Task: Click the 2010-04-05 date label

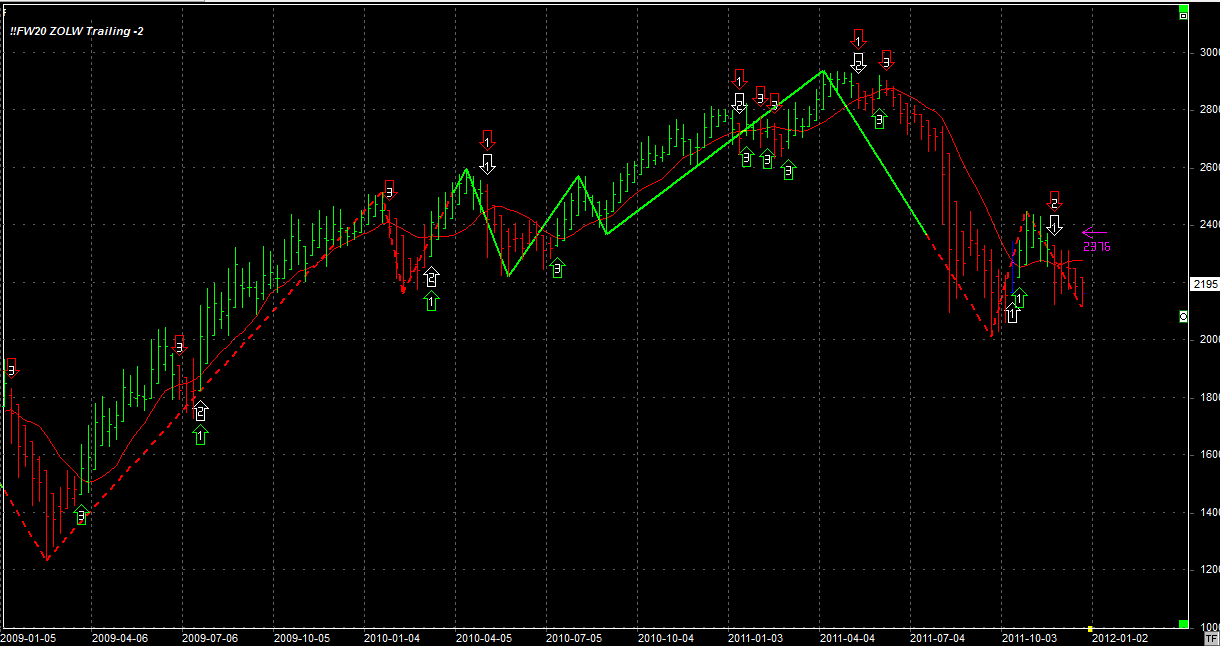Action: click(x=484, y=637)
